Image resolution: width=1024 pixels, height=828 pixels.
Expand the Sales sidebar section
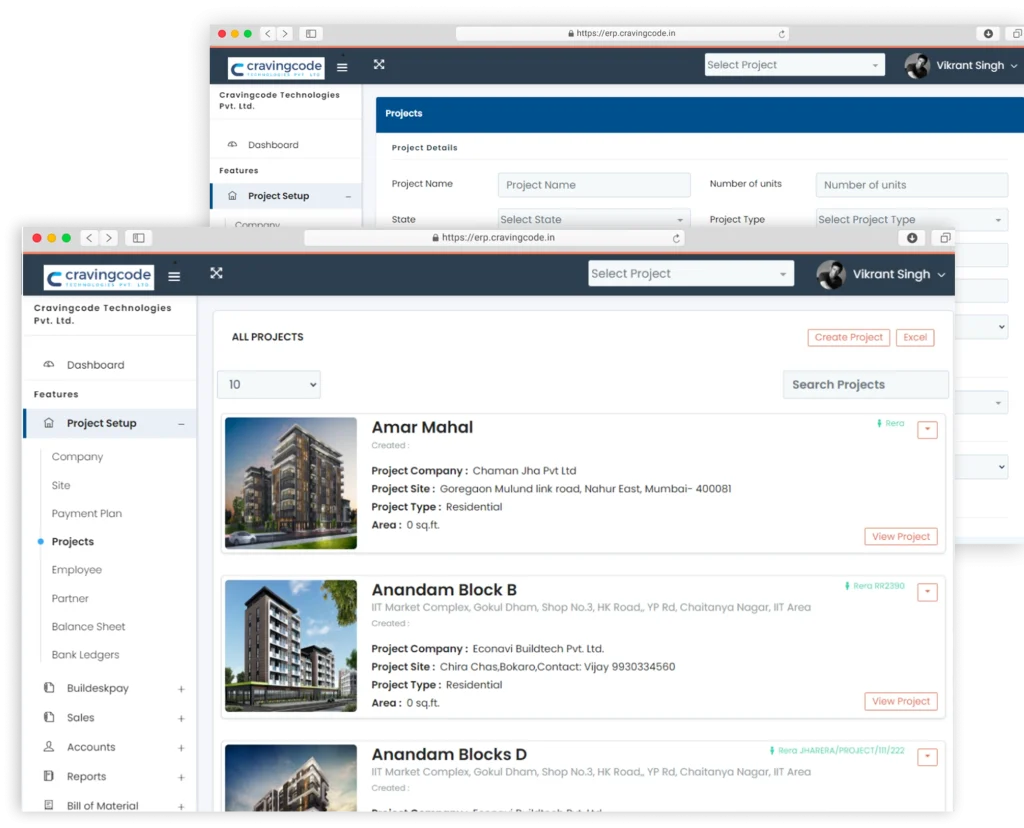[181, 719]
